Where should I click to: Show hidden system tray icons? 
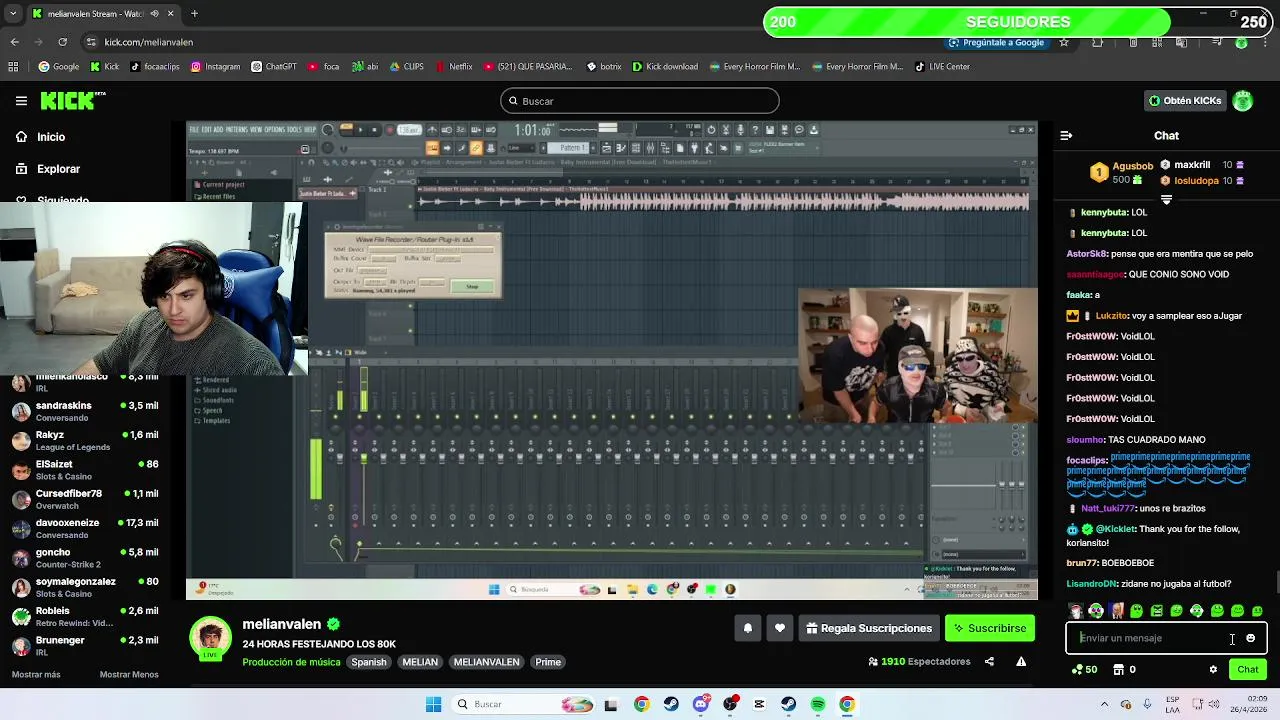(x=1104, y=704)
